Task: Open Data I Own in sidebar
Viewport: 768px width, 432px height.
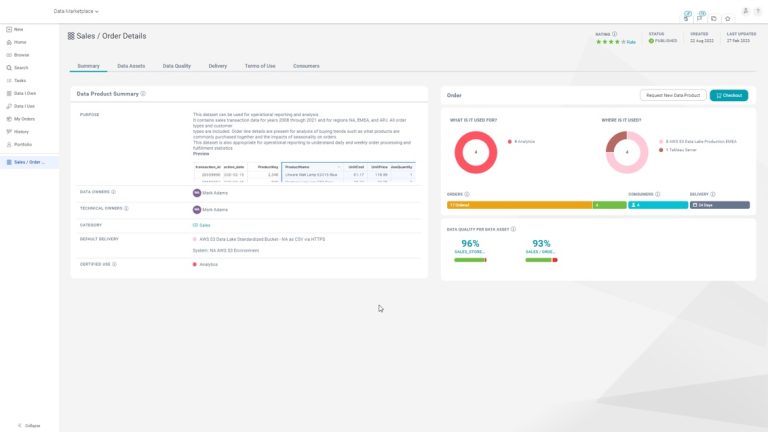Action: pos(21,93)
